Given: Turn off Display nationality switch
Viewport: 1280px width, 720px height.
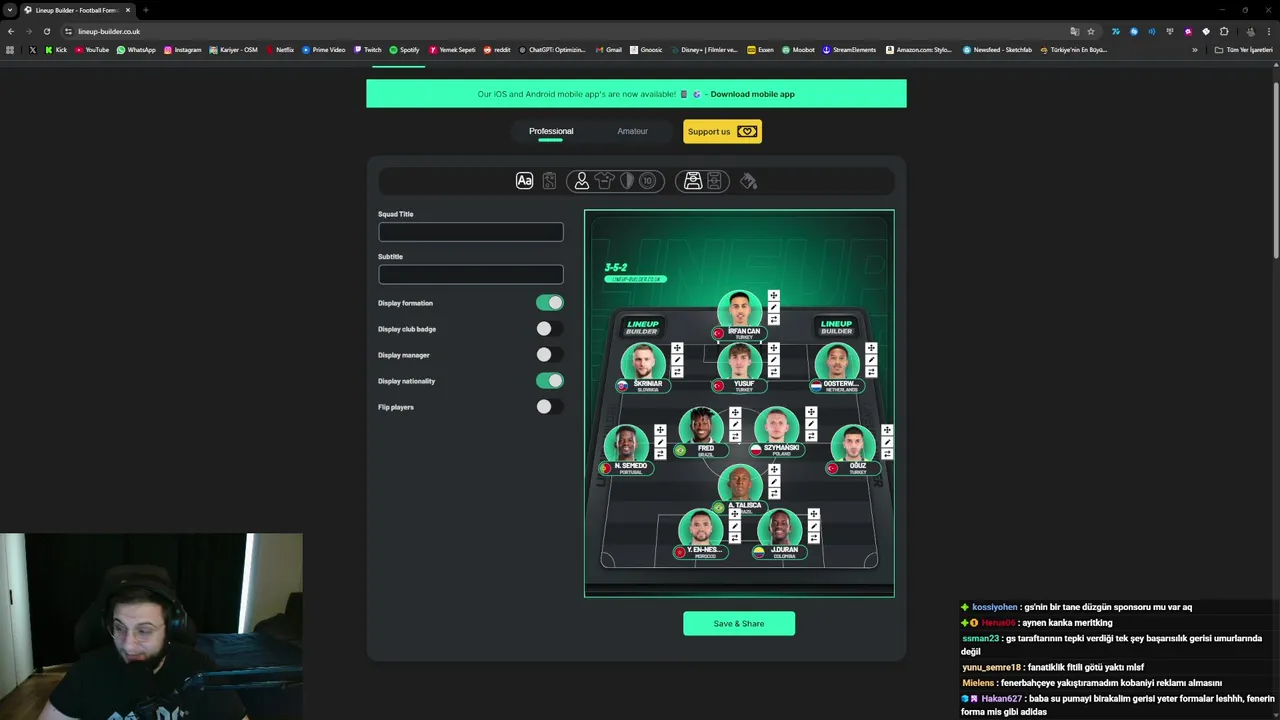Looking at the screenshot, I should coord(550,381).
